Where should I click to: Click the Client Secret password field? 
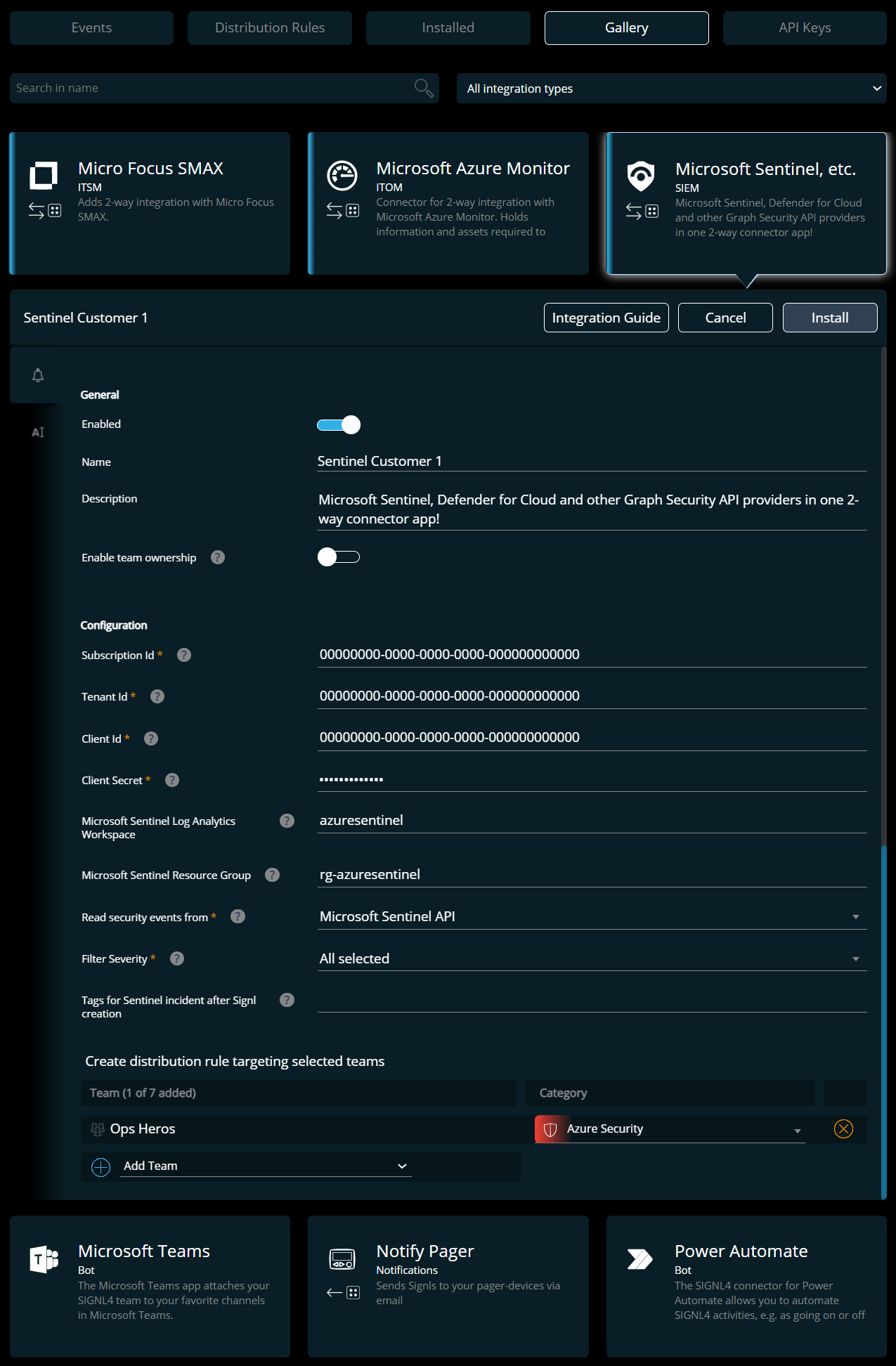592,779
